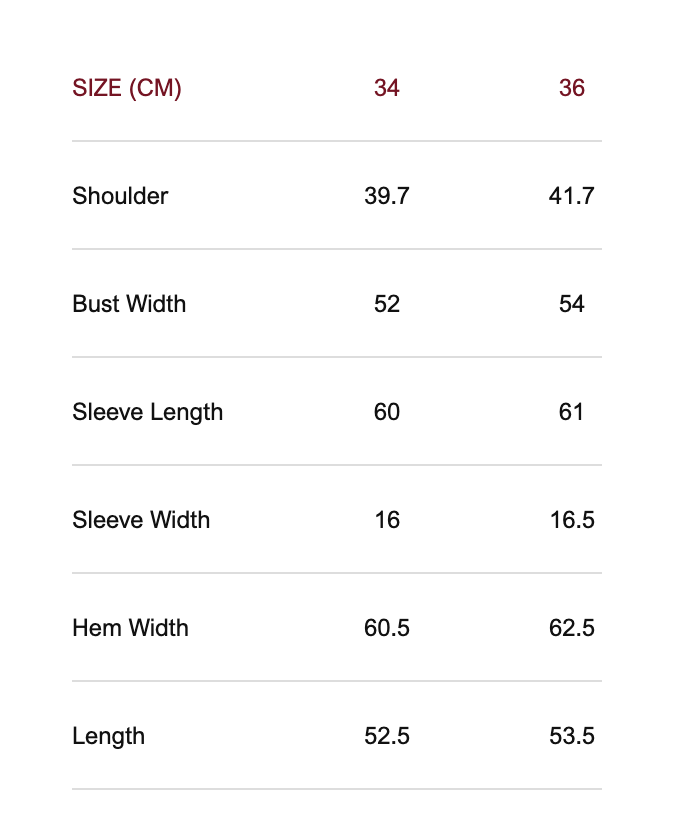Click the SIZE (CM) header label
This screenshot has width=698, height=820.
click(x=127, y=88)
